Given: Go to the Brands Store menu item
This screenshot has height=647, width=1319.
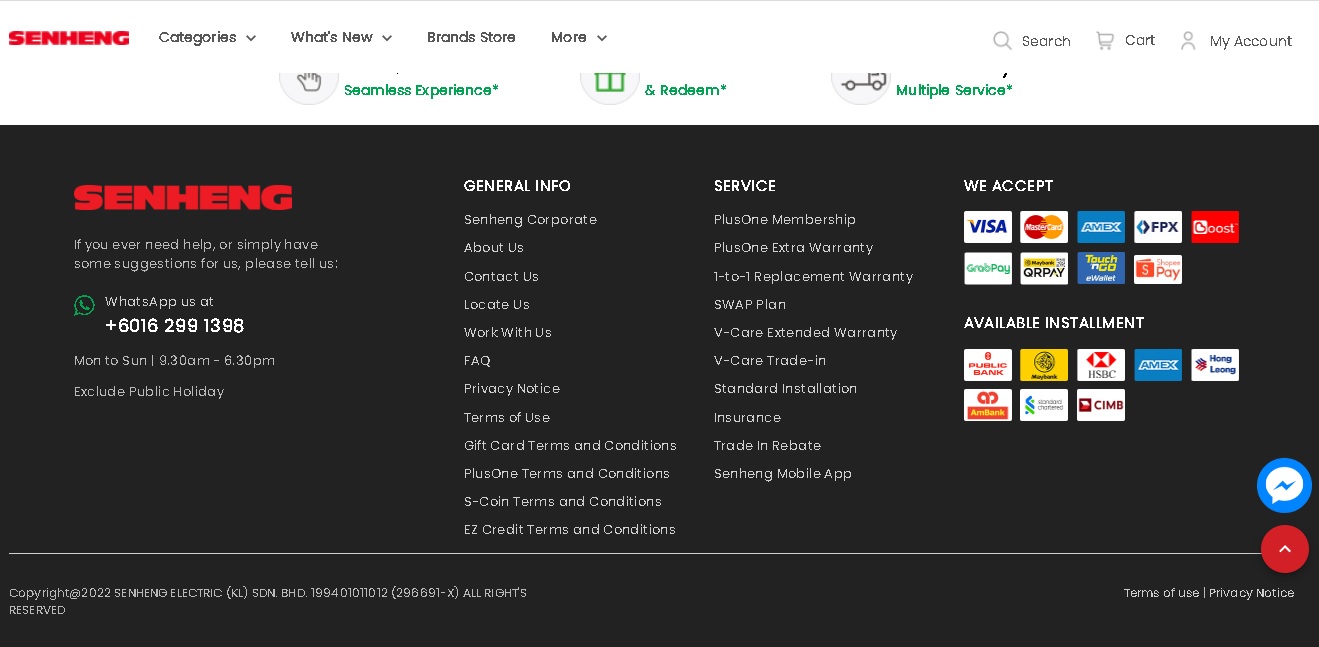Looking at the screenshot, I should [471, 38].
